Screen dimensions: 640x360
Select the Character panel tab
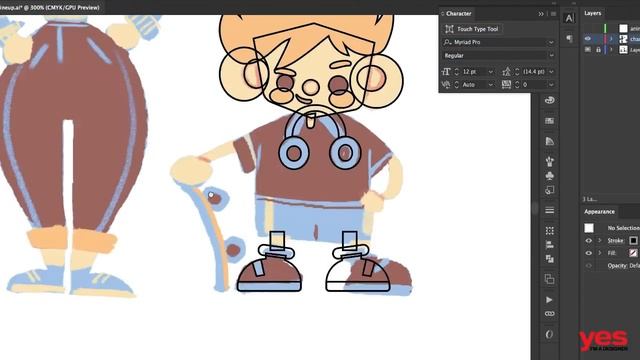tap(458, 14)
